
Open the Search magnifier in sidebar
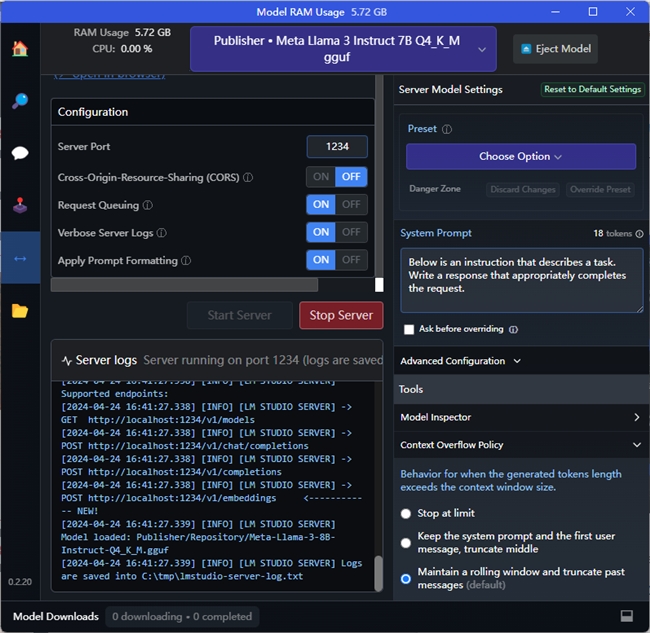20,101
